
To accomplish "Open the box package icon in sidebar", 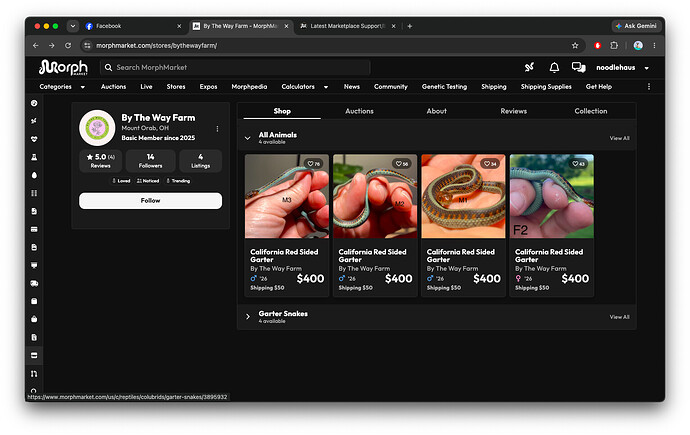I will tap(34, 301).
